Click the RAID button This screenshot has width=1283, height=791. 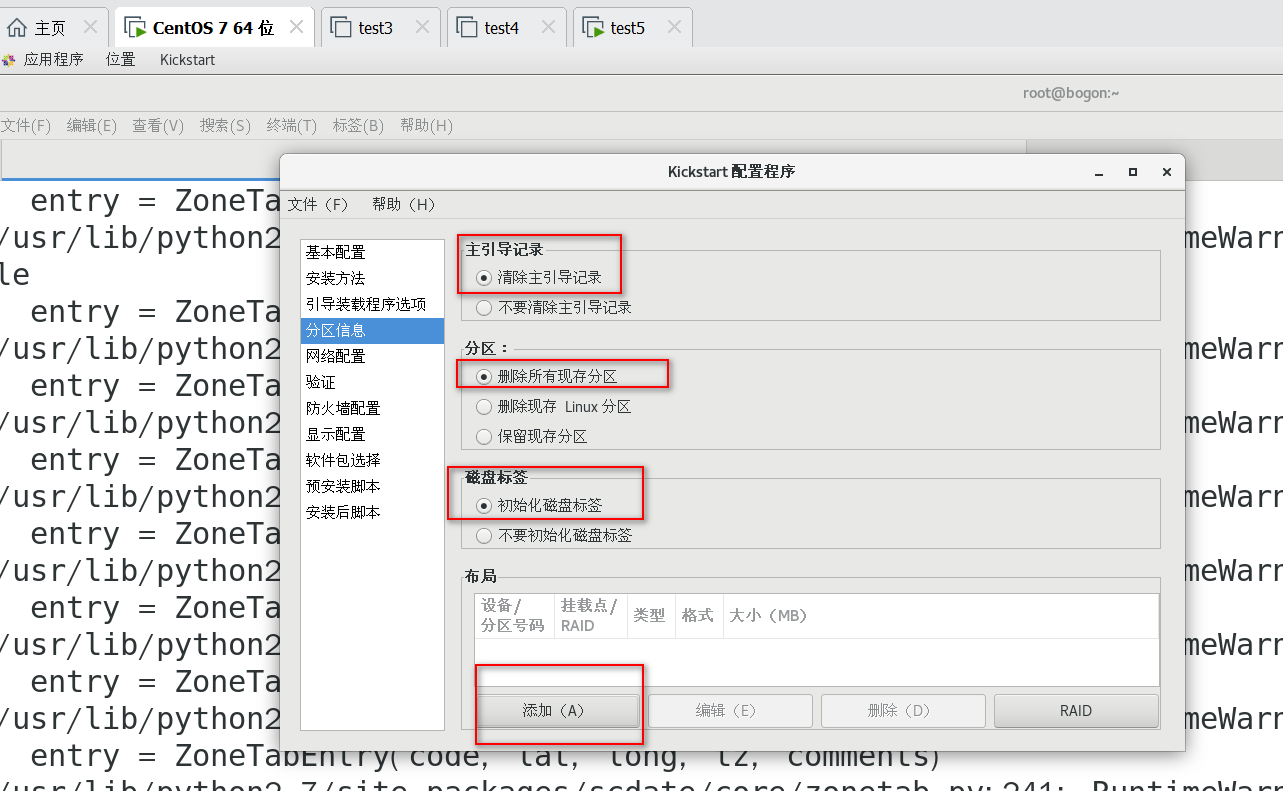pyautogui.click(x=1076, y=711)
